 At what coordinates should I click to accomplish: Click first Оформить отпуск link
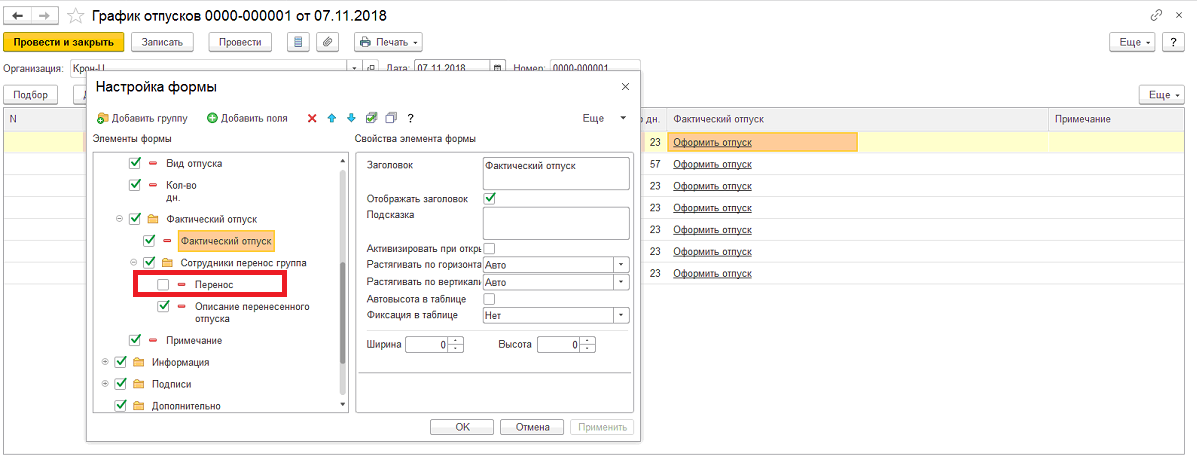[712, 142]
